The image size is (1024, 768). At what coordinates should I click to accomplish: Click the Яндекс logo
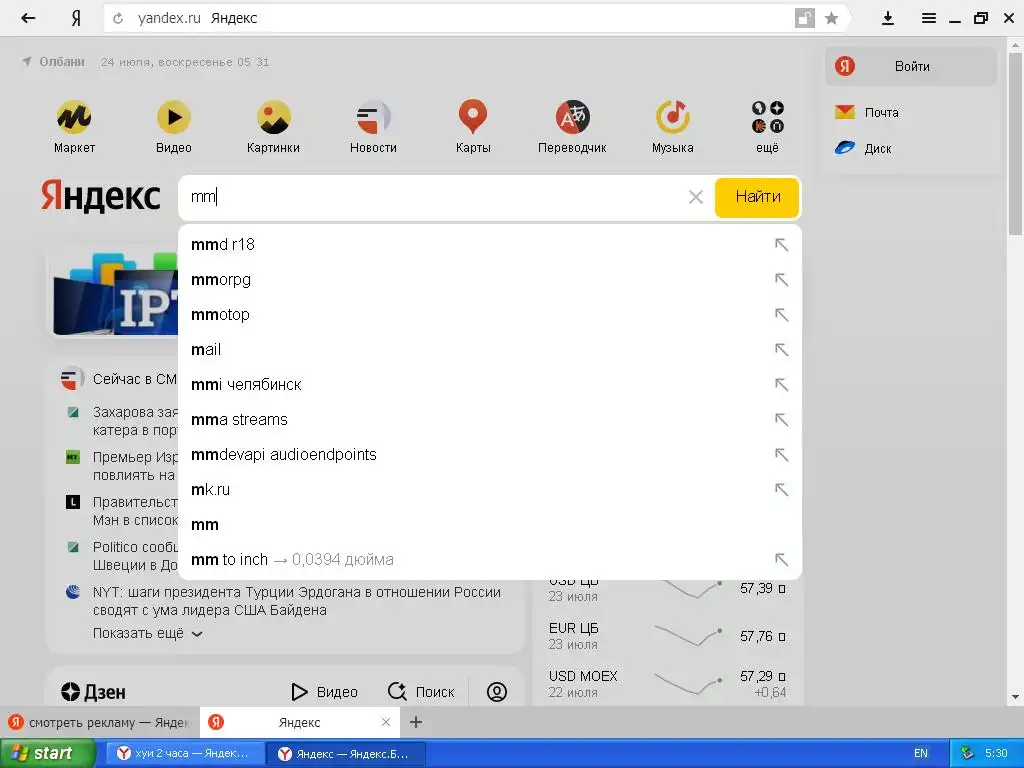click(x=100, y=197)
